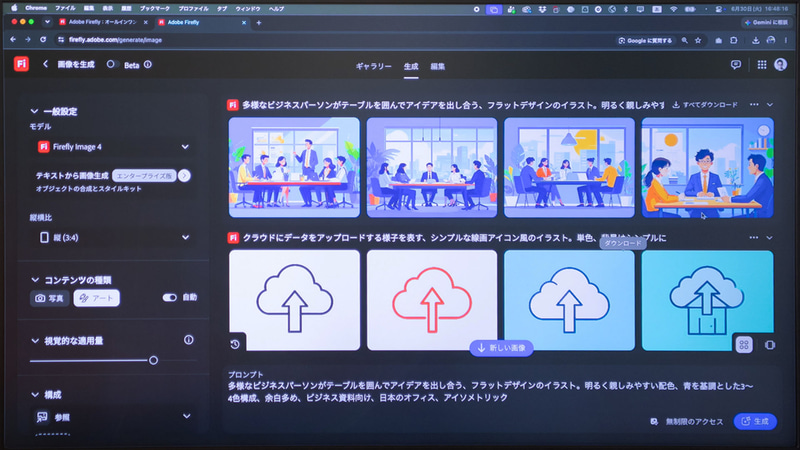Collapse the 視覚的な適用量 section

coord(35,340)
